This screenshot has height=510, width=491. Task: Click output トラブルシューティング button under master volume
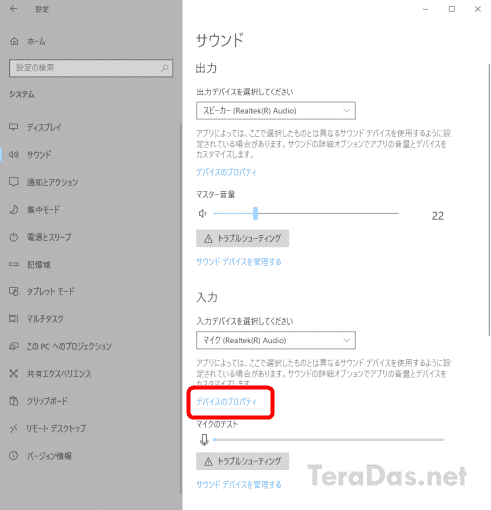pos(242,238)
